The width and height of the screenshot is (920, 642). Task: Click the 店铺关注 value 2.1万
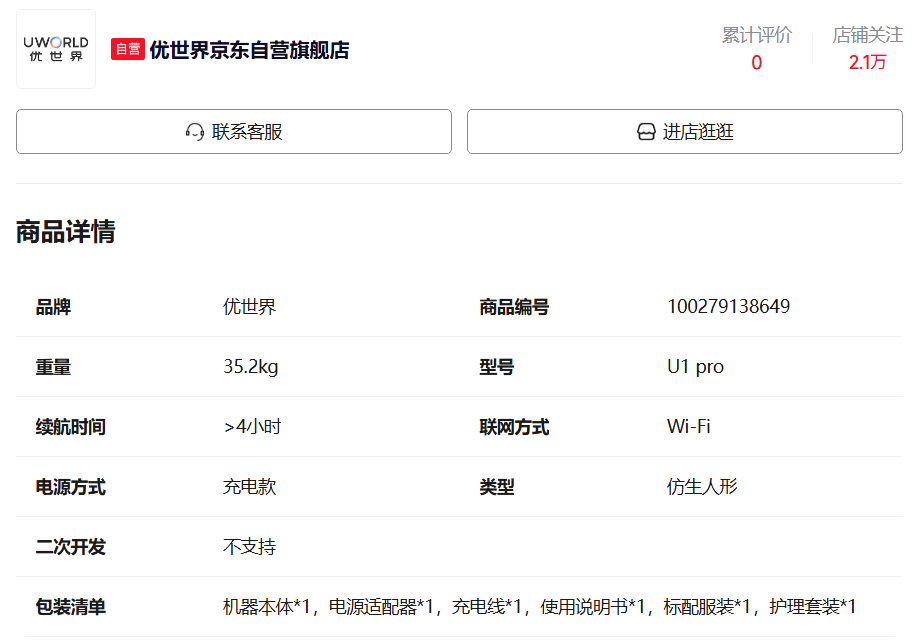click(867, 62)
